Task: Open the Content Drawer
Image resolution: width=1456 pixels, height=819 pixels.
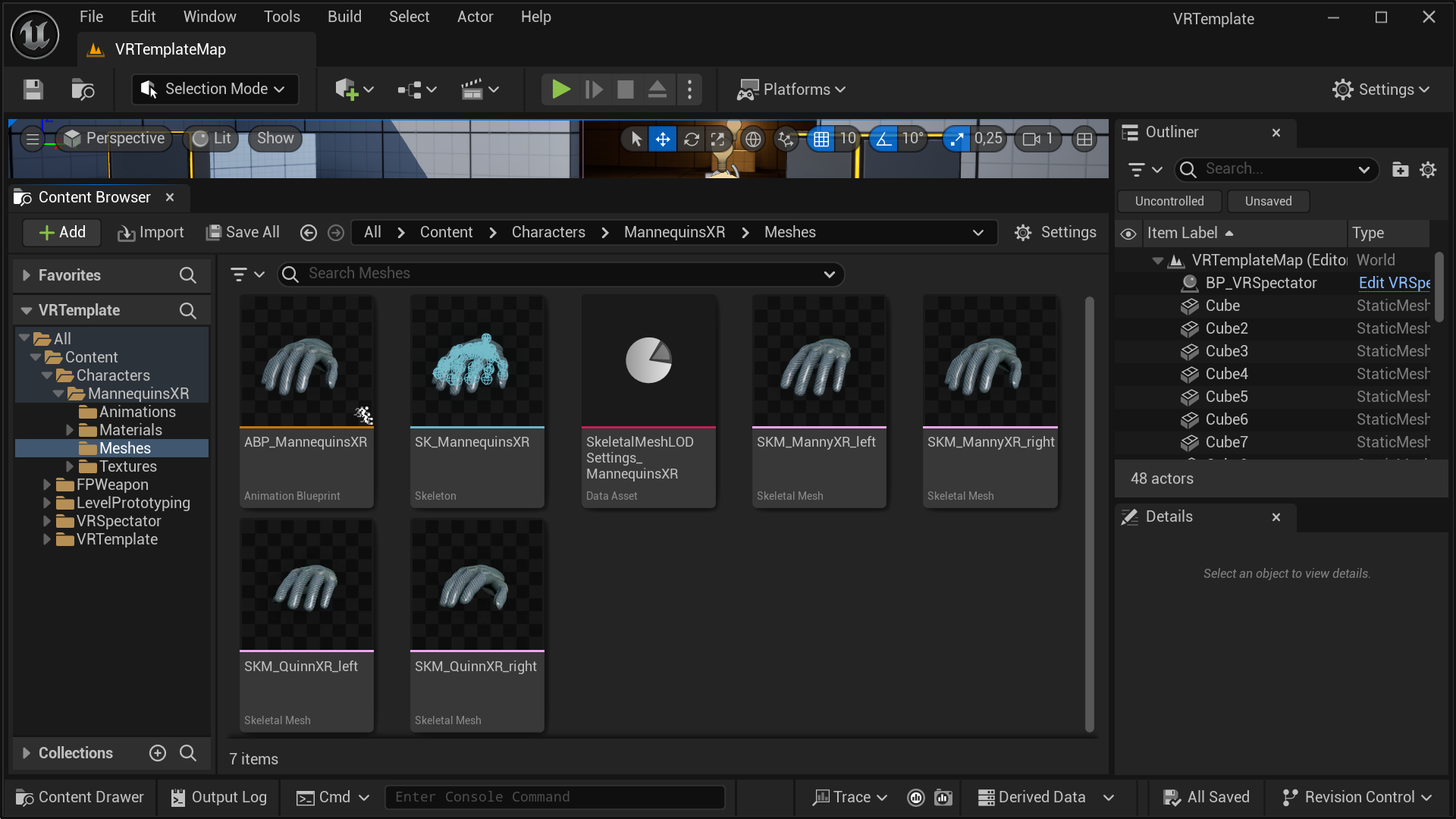Action: 79,797
